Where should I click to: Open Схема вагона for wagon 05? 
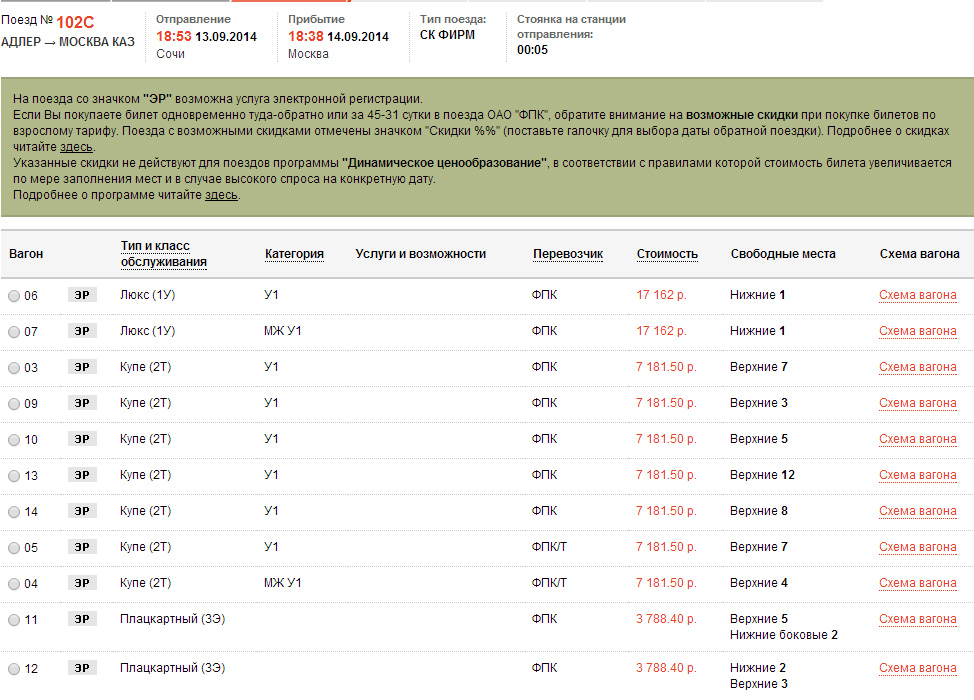click(917, 548)
